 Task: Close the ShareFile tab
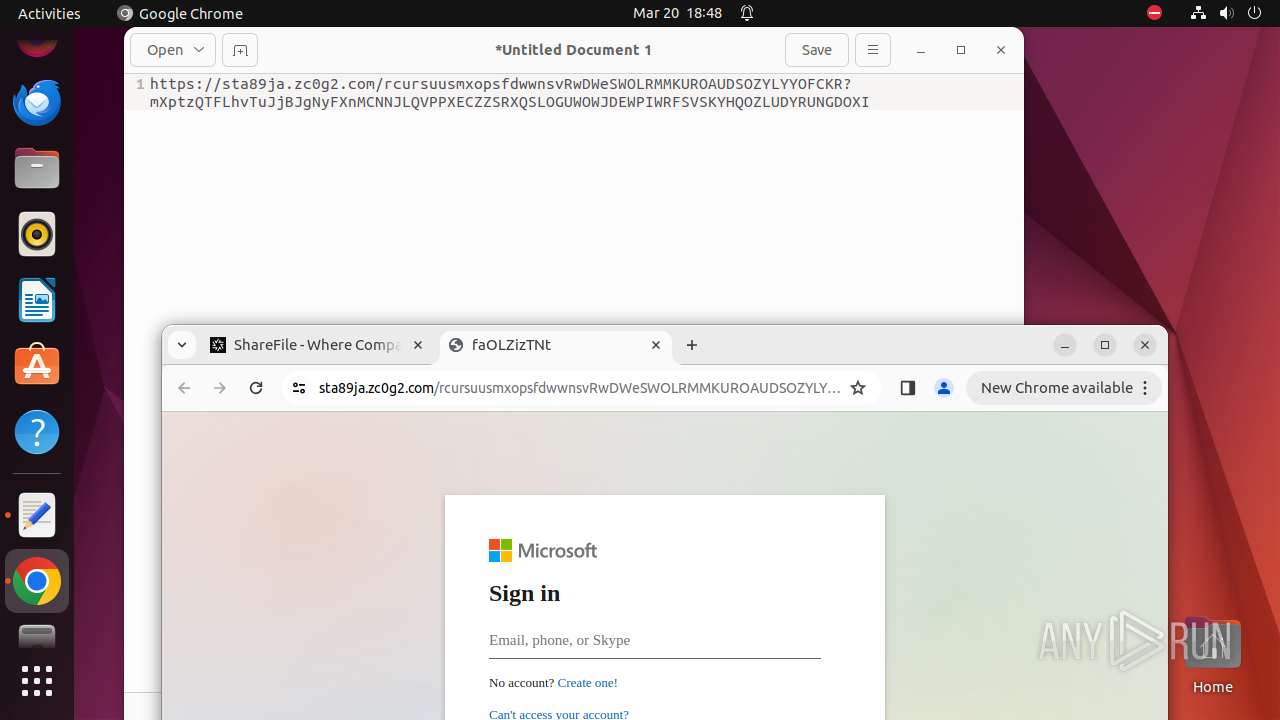418,345
